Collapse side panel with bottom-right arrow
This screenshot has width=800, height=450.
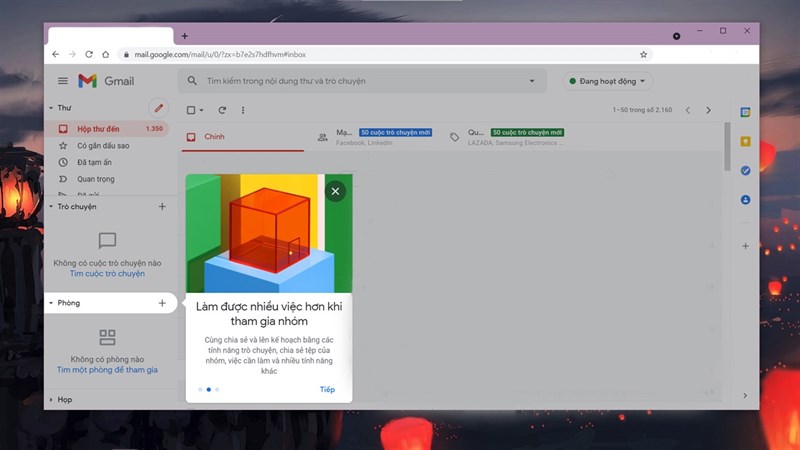coord(745,395)
